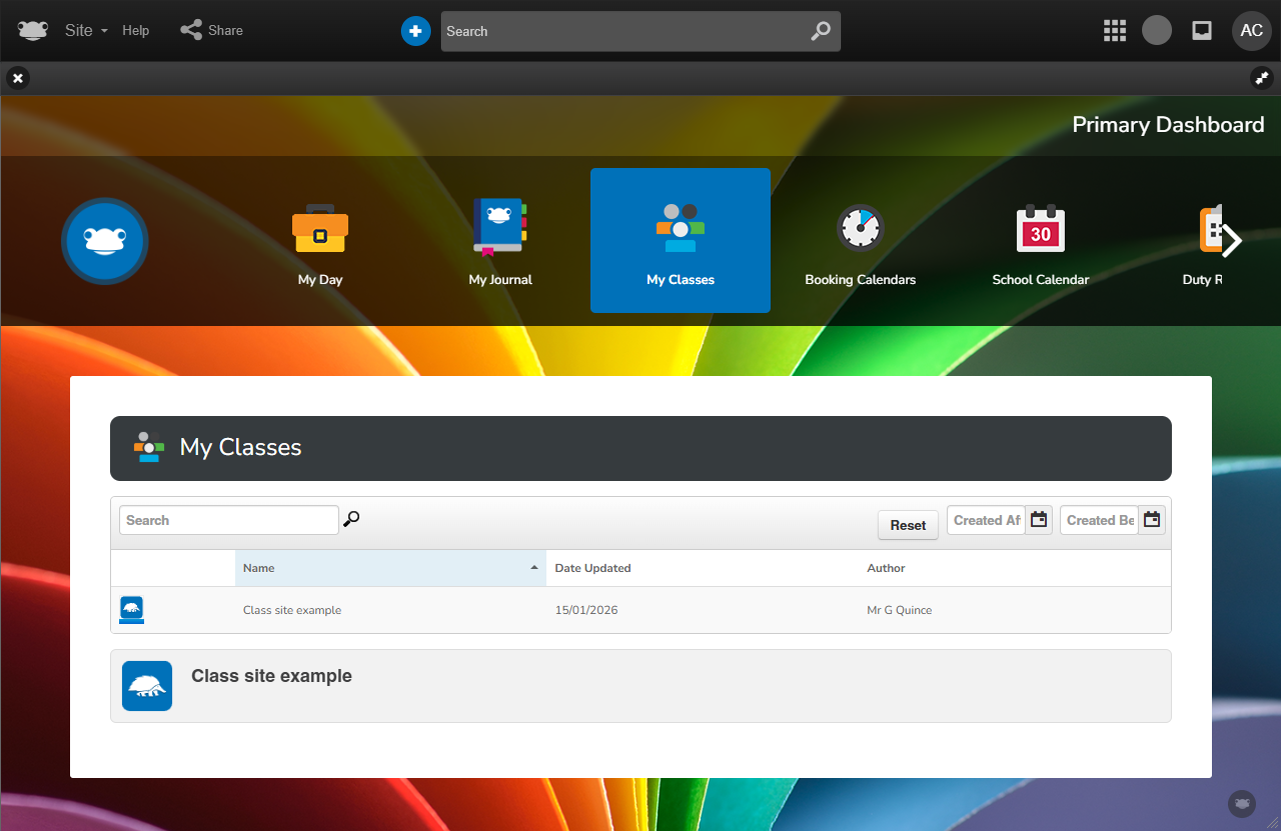Open the My Day briefcase icon
Image resolution: width=1281 pixels, height=831 pixels.
320,229
